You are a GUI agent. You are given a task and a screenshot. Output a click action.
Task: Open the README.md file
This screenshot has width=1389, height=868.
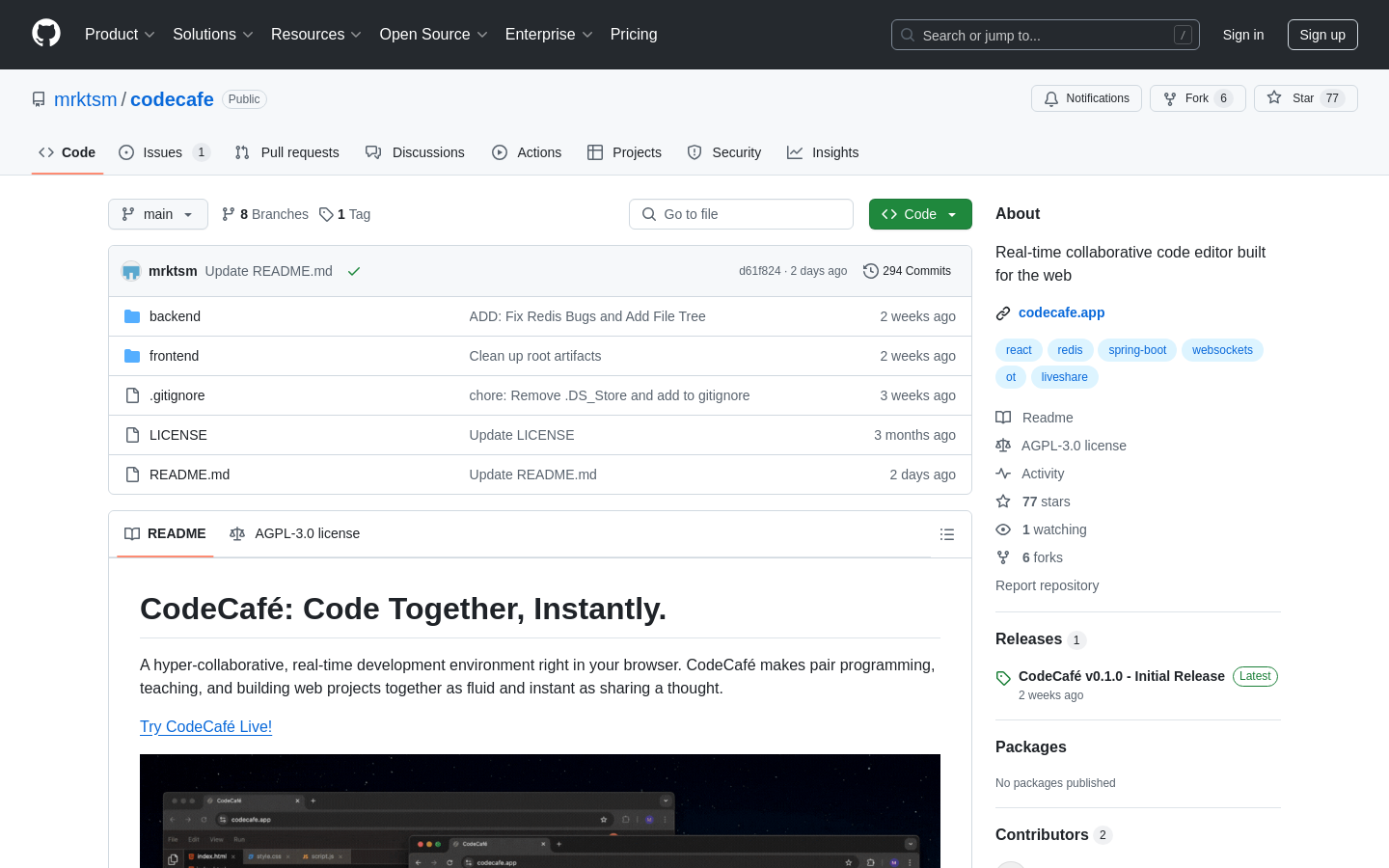coord(189,475)
